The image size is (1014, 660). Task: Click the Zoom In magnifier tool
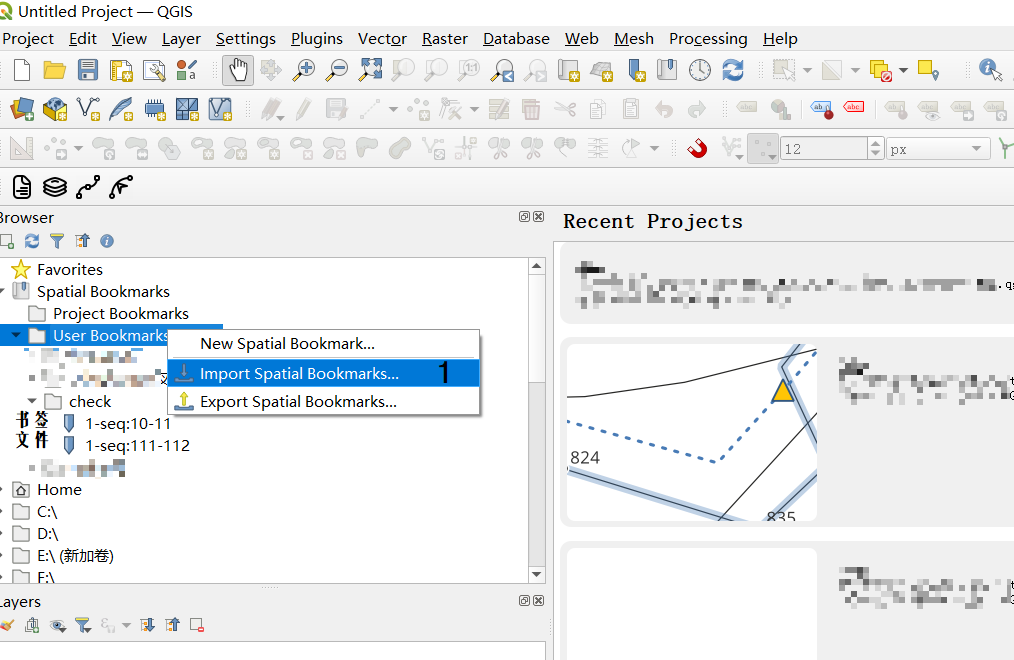coord(303,70)
